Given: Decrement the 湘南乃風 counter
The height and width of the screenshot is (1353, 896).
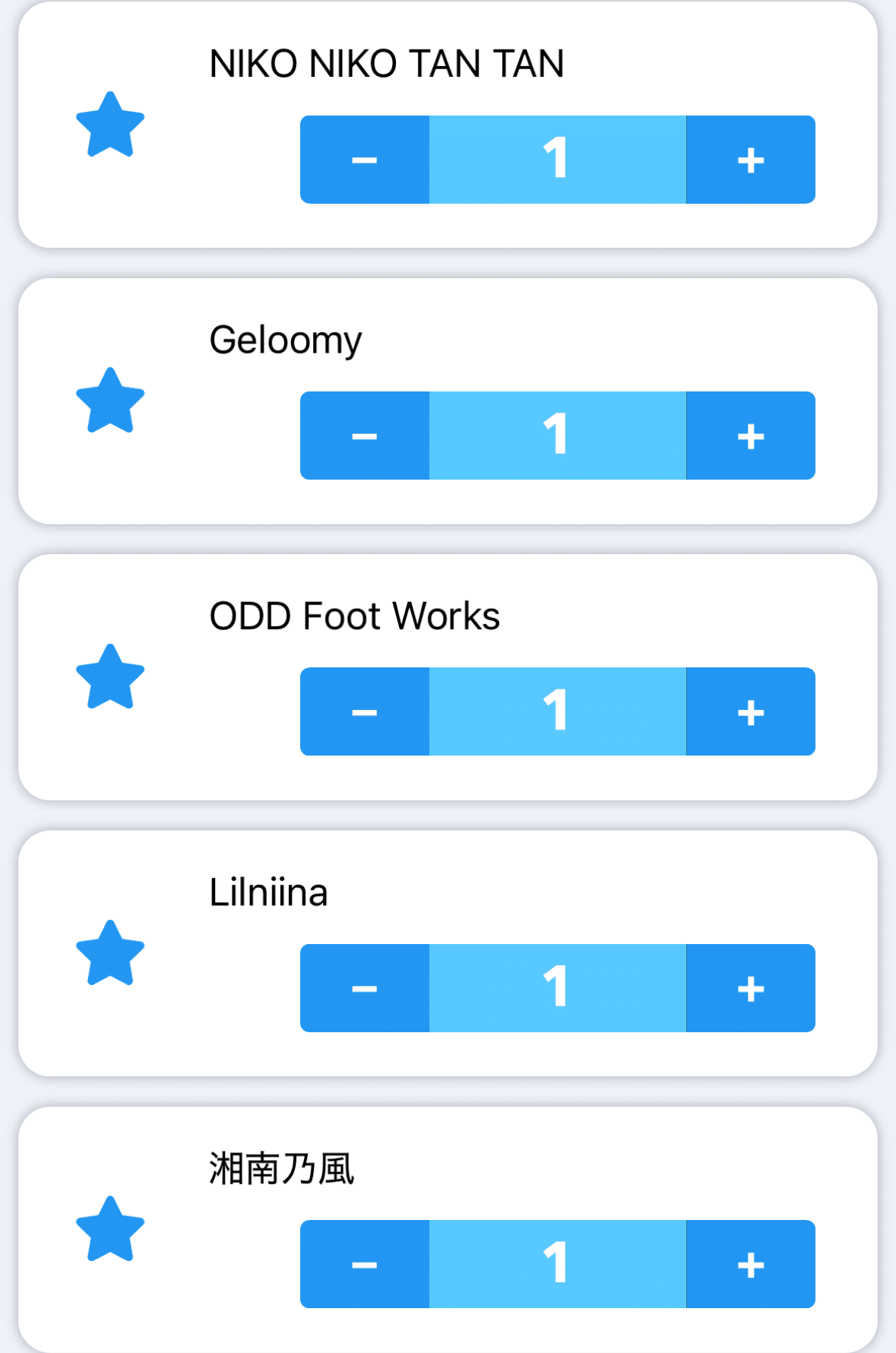Looking at the screenshot, I should 365,1264.
